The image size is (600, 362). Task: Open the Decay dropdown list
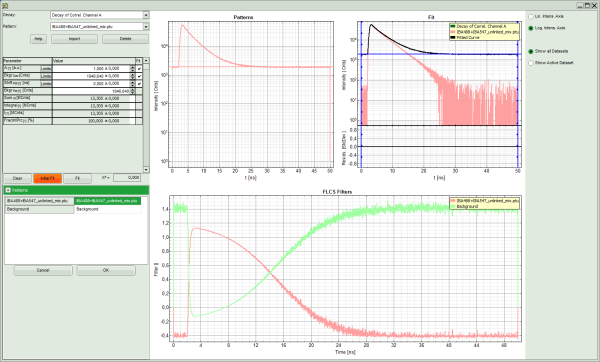click(146, 15)
